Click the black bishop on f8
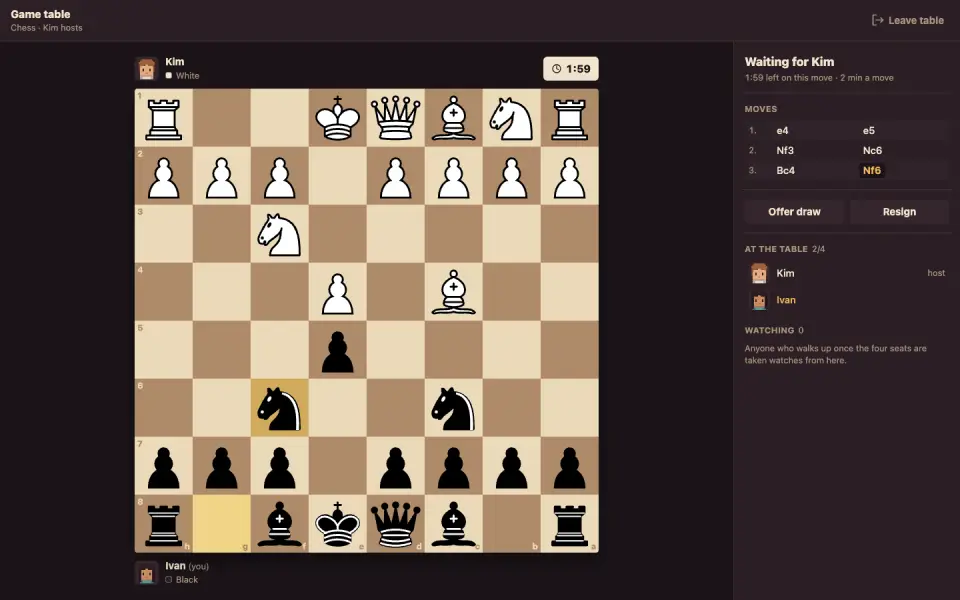This screenshot has width=960, height=600. (x=280, y=524)
